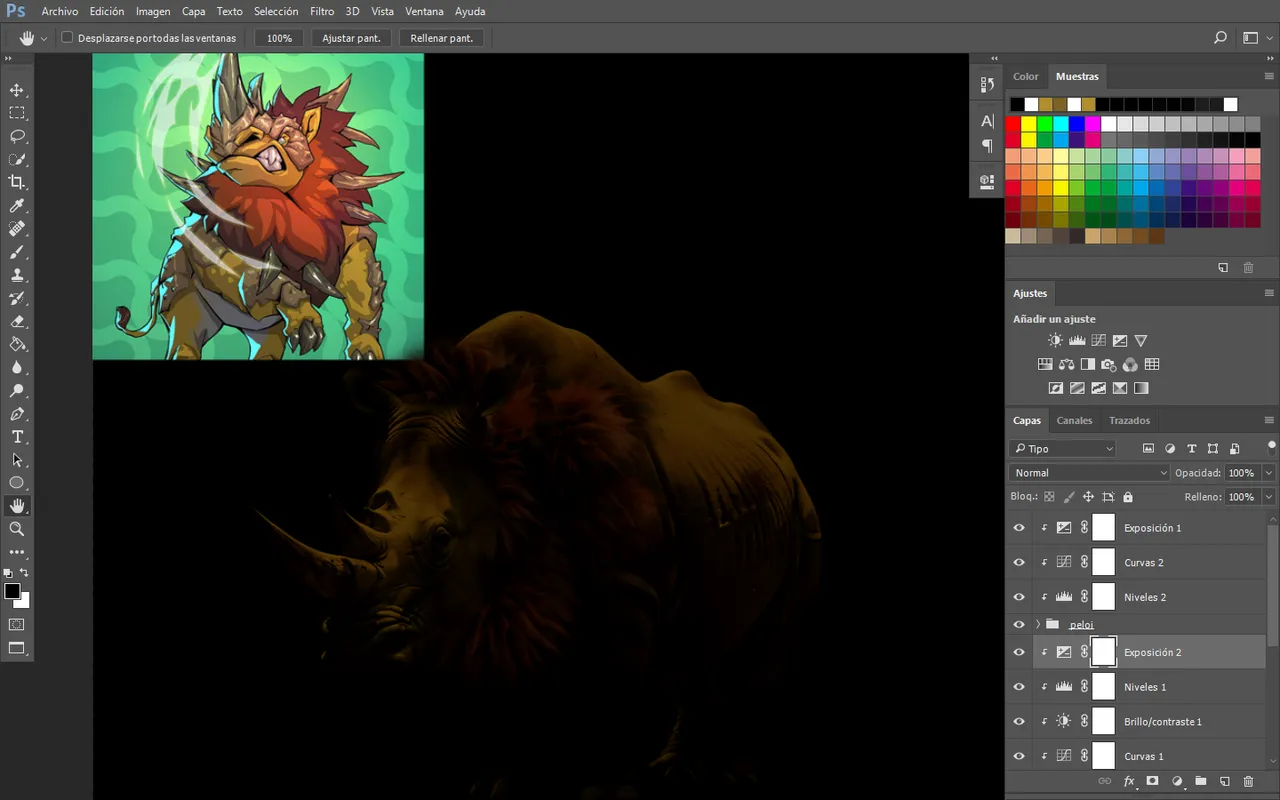Select the Quick Selection tool
Viewport: 1280px width, 800px height.
(x=17, y=159)
